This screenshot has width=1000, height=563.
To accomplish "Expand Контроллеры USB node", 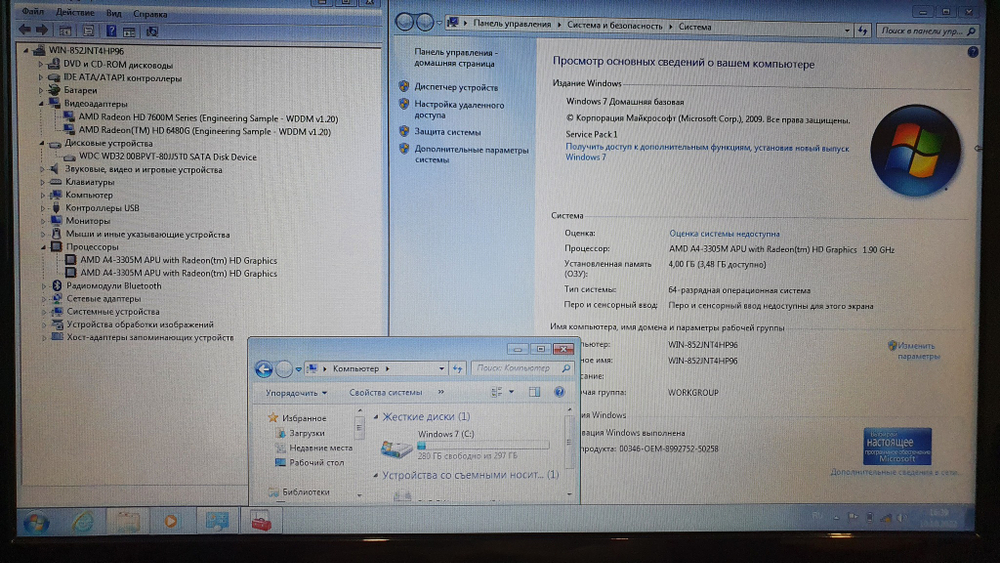I will (x=43, y=208).
